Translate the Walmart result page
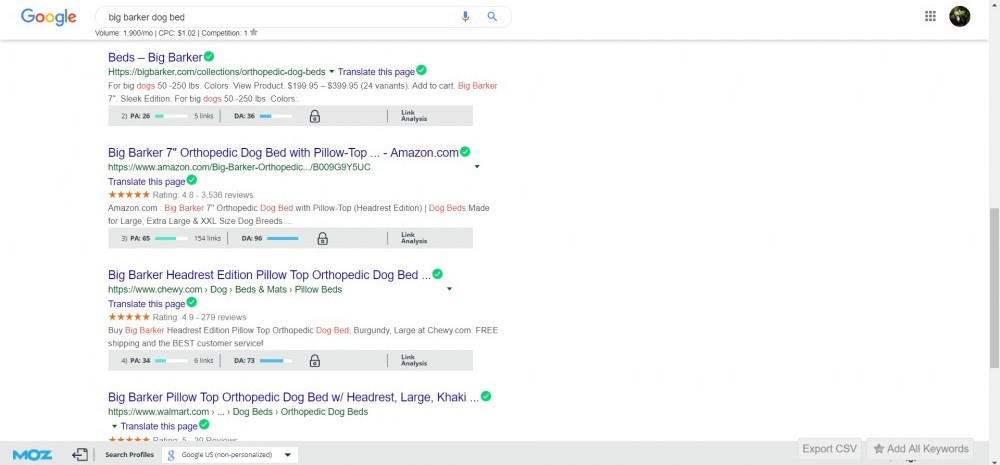Viewport: 1000px width, 465px height. point(159,427)
